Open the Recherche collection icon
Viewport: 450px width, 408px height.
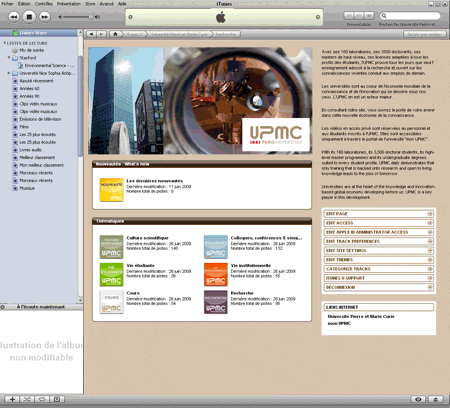[216, 302]
